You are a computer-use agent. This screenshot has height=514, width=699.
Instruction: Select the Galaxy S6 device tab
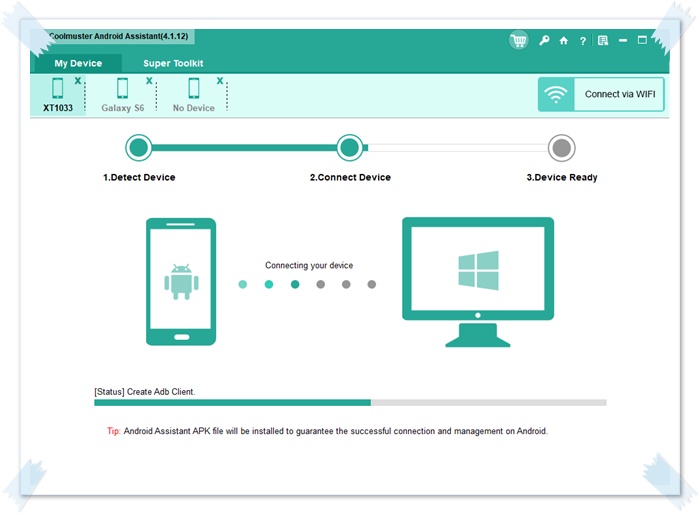[x=123, y=95]
